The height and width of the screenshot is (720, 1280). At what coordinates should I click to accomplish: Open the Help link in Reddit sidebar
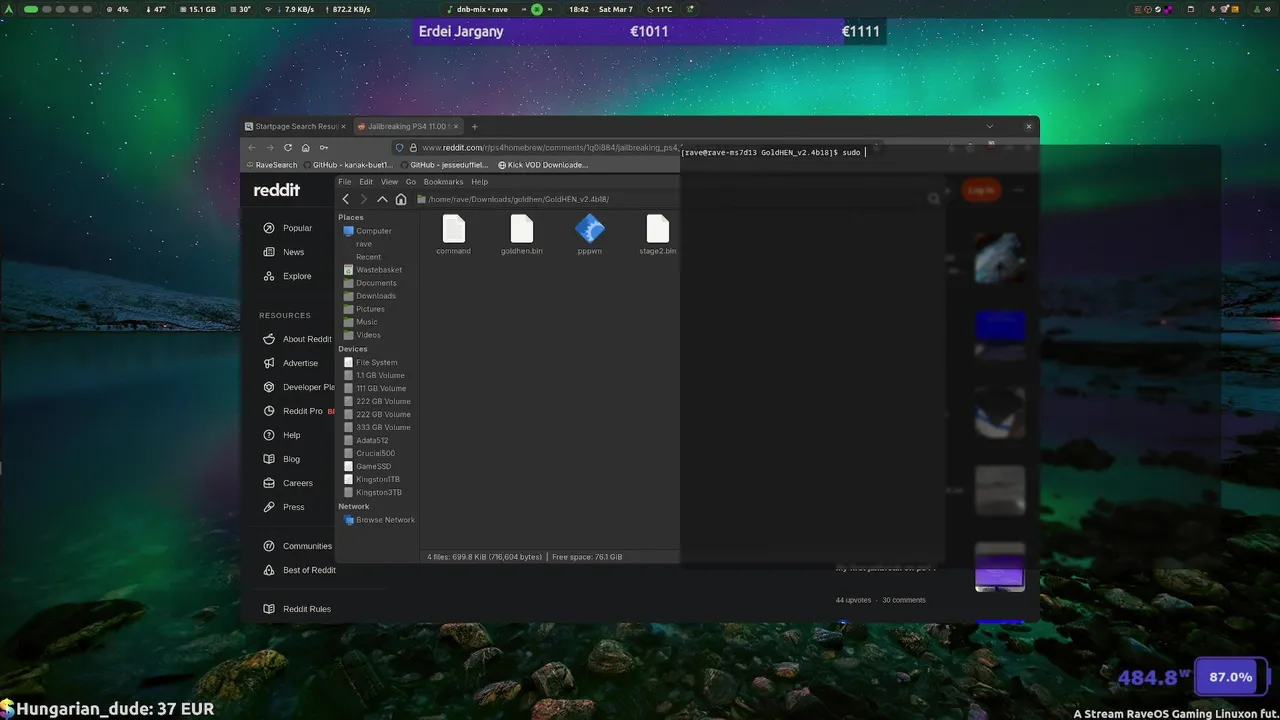click(x=282, y=435)
